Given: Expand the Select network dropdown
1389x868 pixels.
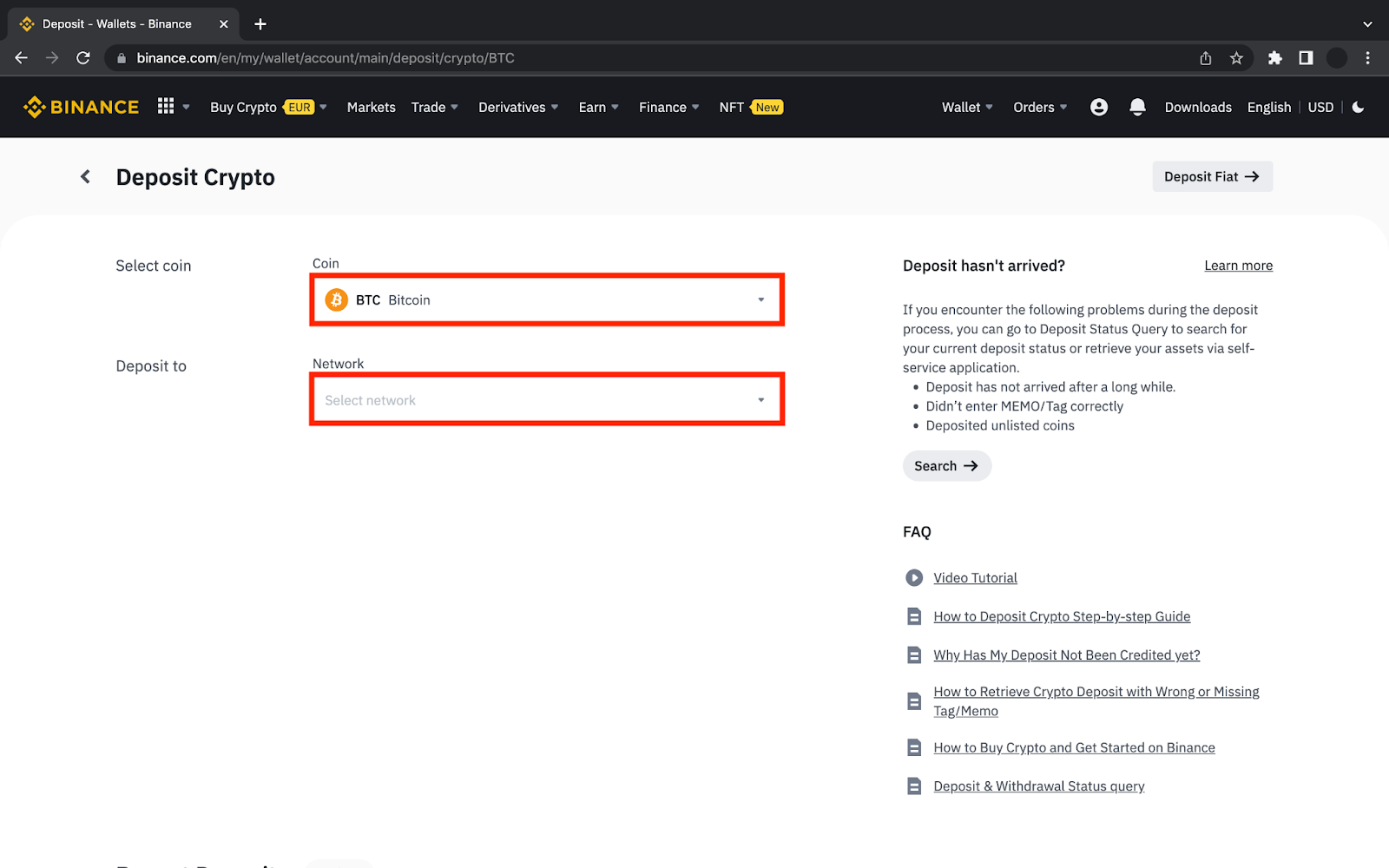Looking at the screenshot, I should click(x=547, y=400).
